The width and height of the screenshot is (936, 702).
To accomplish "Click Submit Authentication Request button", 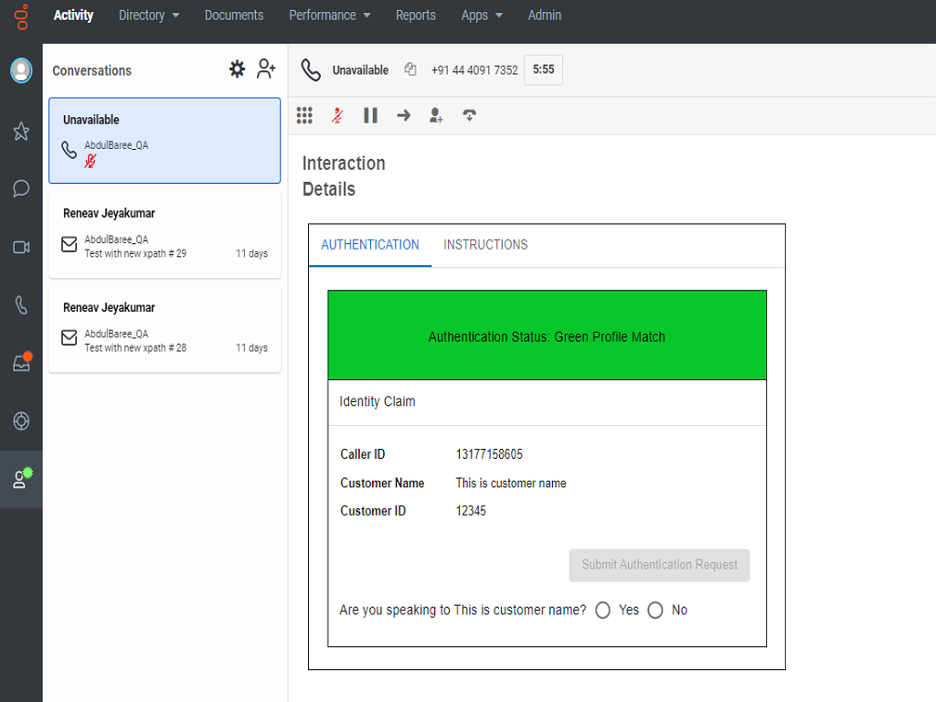I will [659, 565].
